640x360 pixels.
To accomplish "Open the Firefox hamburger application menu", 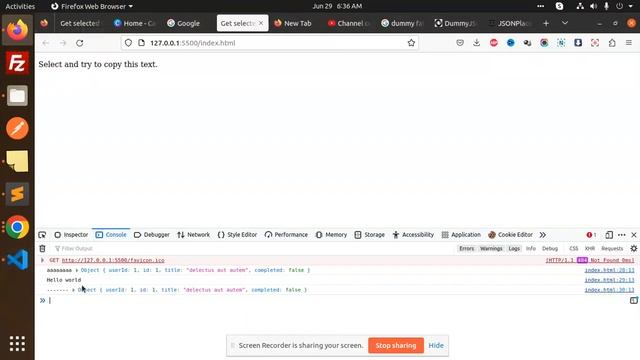I will coord(629,43).
